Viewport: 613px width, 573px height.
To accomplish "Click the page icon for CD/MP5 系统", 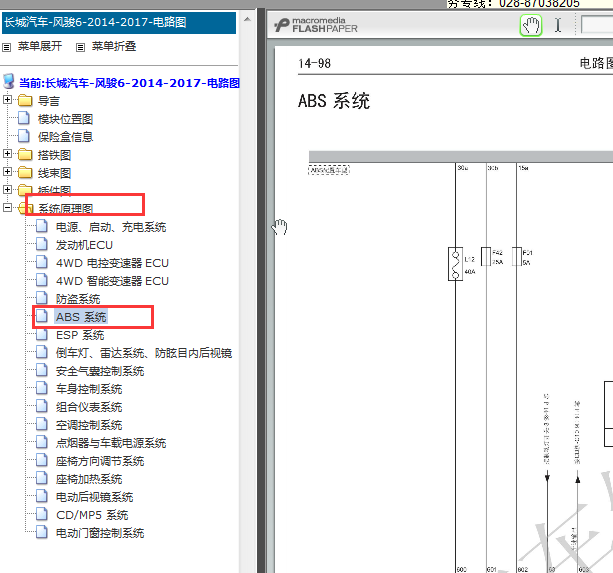I will (42, 514).
